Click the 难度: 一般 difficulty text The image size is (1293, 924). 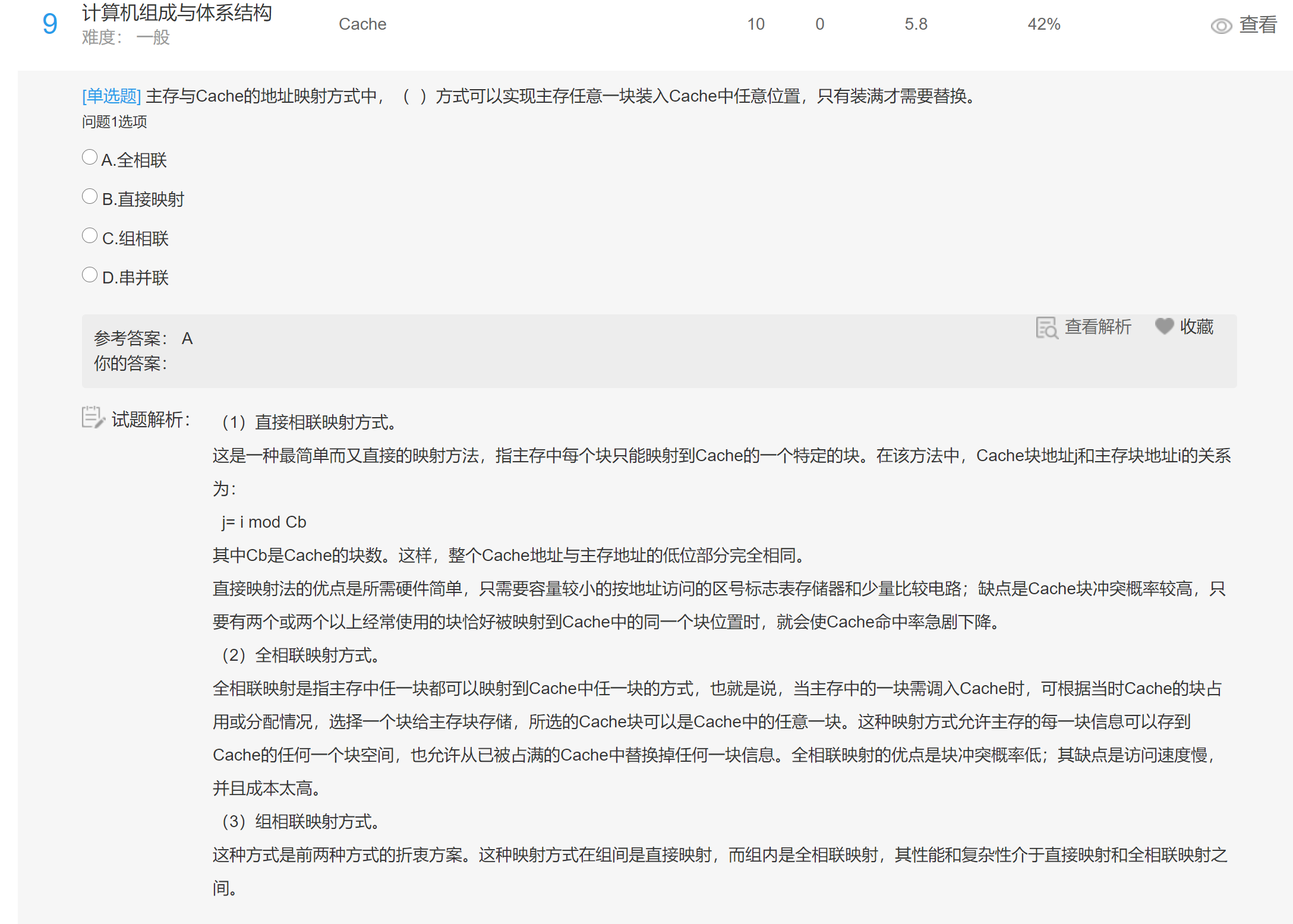[126, 37]
